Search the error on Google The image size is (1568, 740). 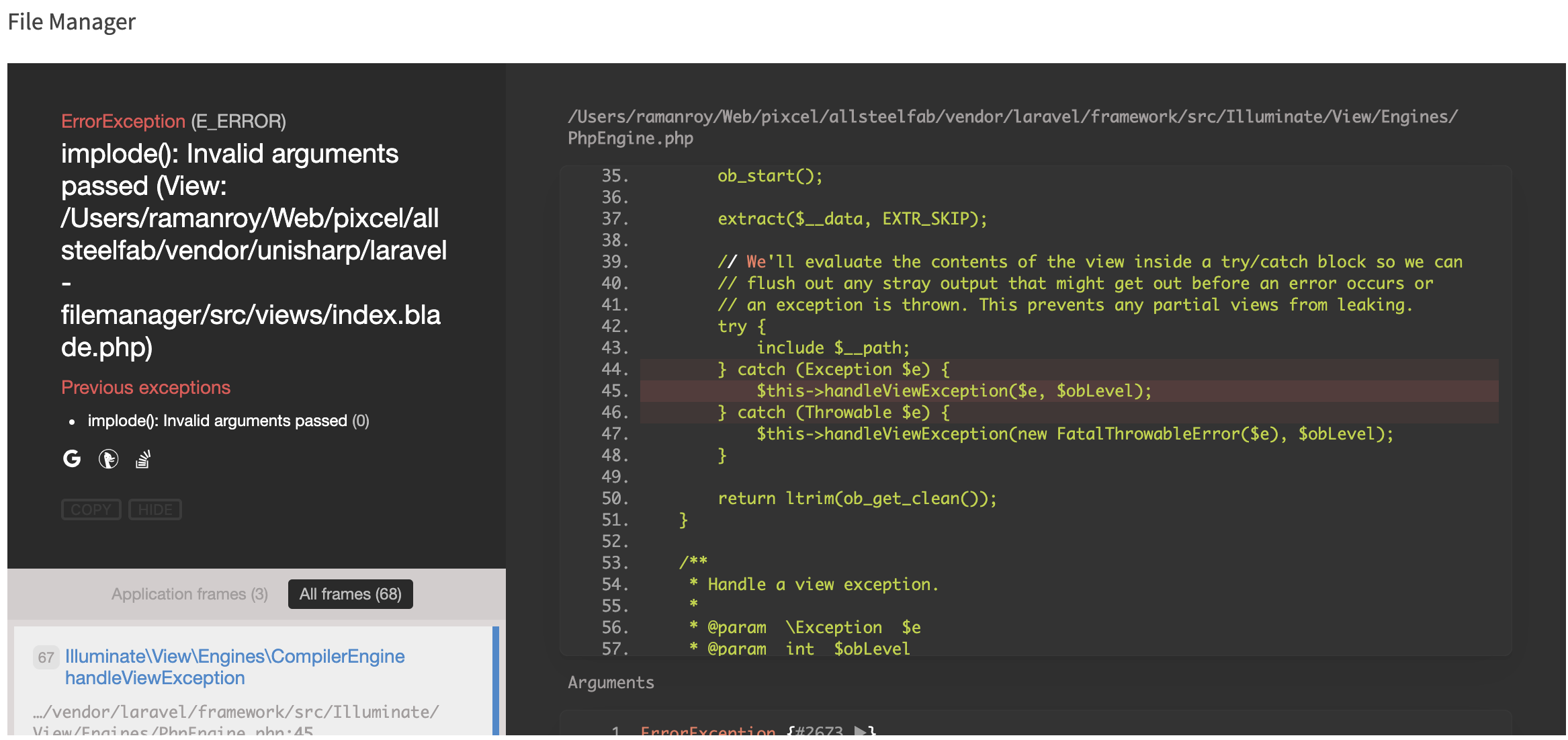71,459
